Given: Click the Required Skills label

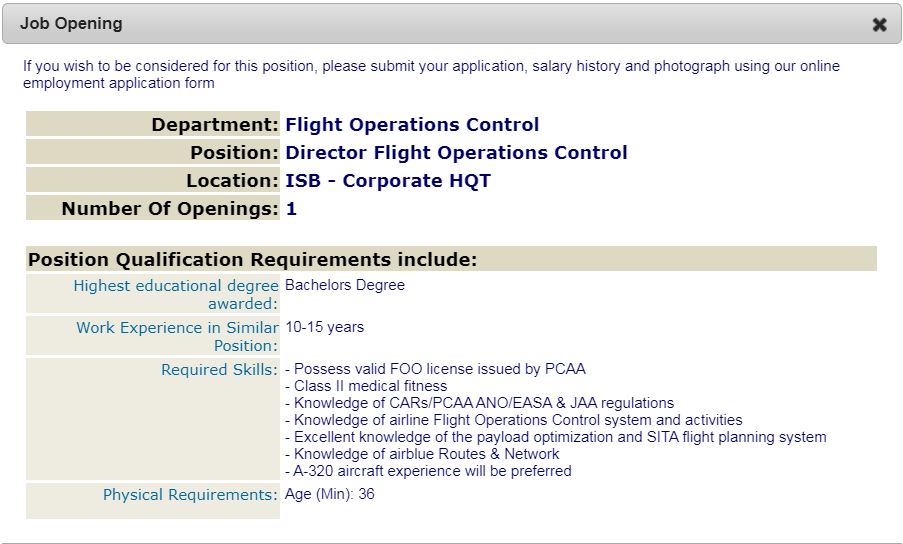Looking at the screenshot, I should coord(219,370).
